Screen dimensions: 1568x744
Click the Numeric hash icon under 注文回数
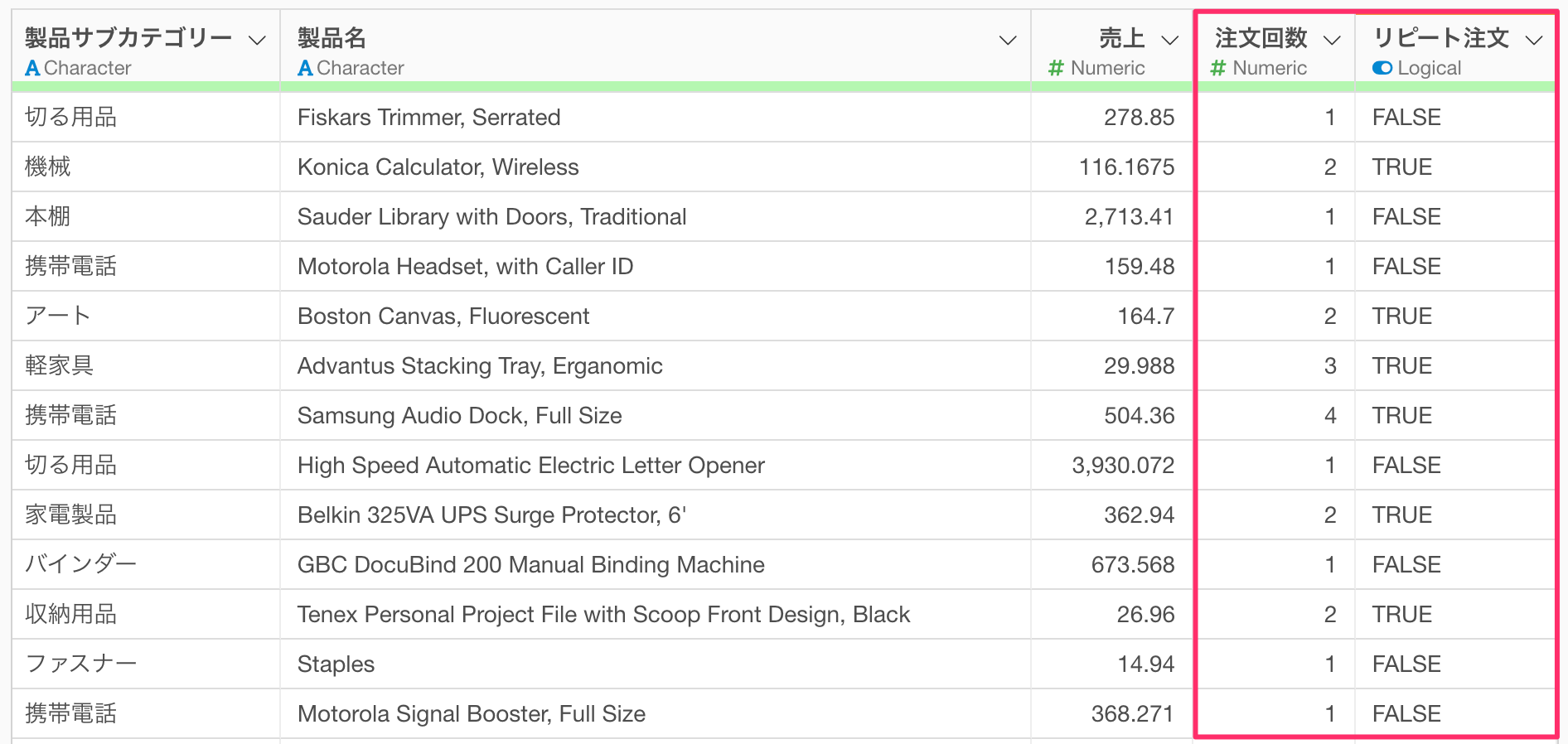[x=1217, y=69]
